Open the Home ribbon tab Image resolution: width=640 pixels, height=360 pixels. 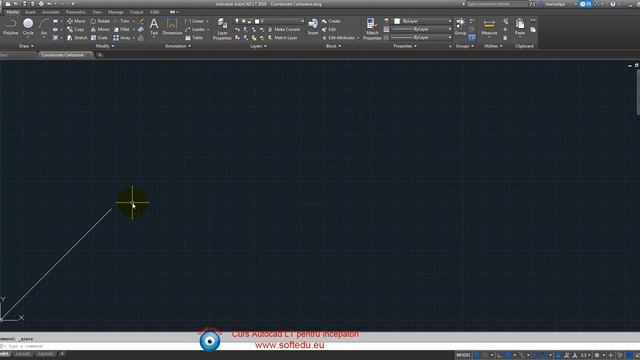pyautogui.click(x=13, y=12)
